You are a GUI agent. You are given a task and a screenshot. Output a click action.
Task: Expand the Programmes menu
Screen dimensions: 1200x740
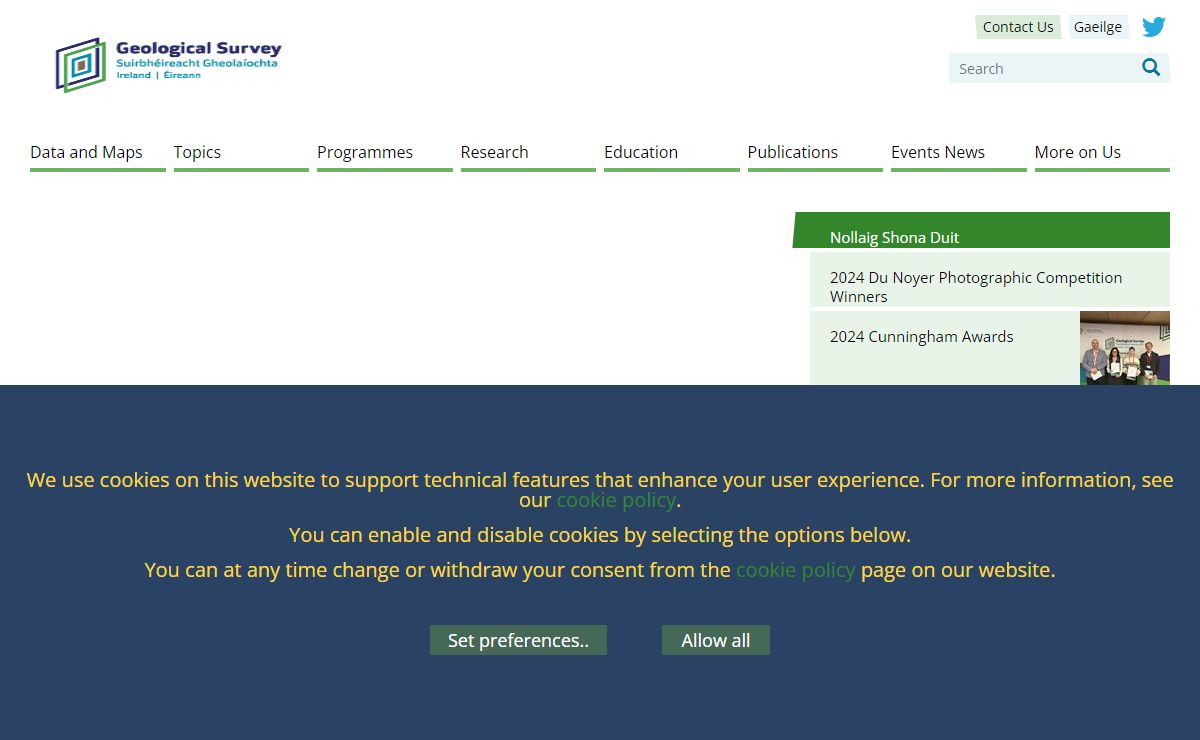point(365,152)
